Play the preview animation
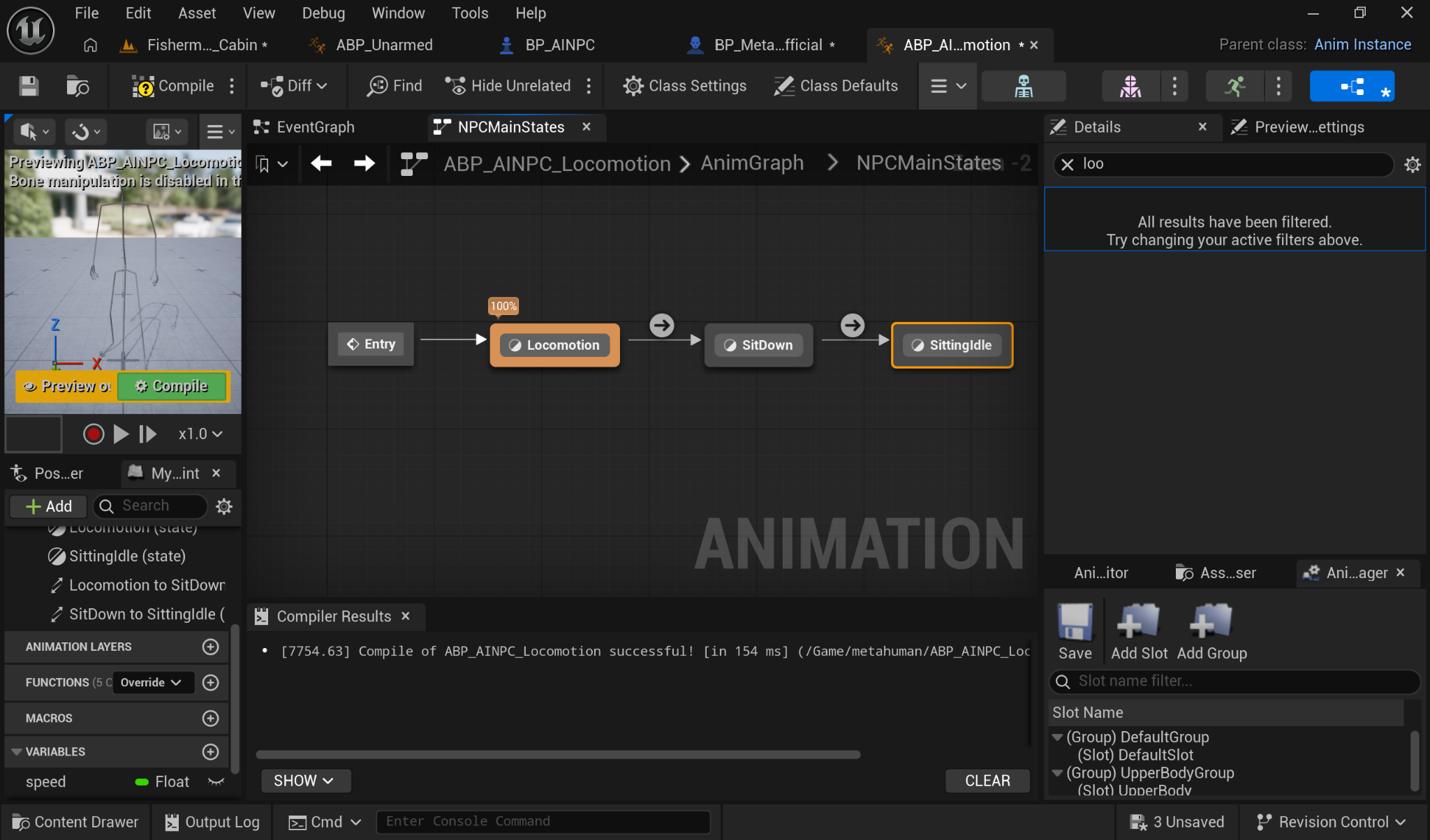The width and height of the screenshot is (1430, 840). (x=121, y=434)
